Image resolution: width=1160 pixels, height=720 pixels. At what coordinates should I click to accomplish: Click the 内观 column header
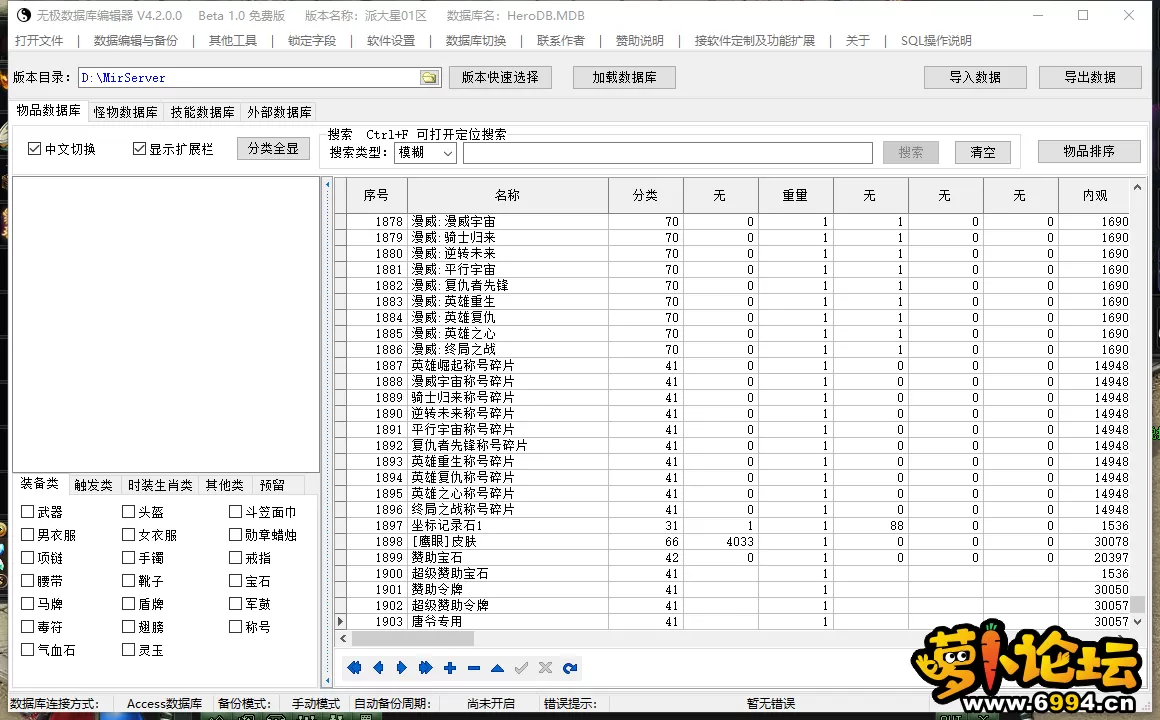tap(1094, 195)
